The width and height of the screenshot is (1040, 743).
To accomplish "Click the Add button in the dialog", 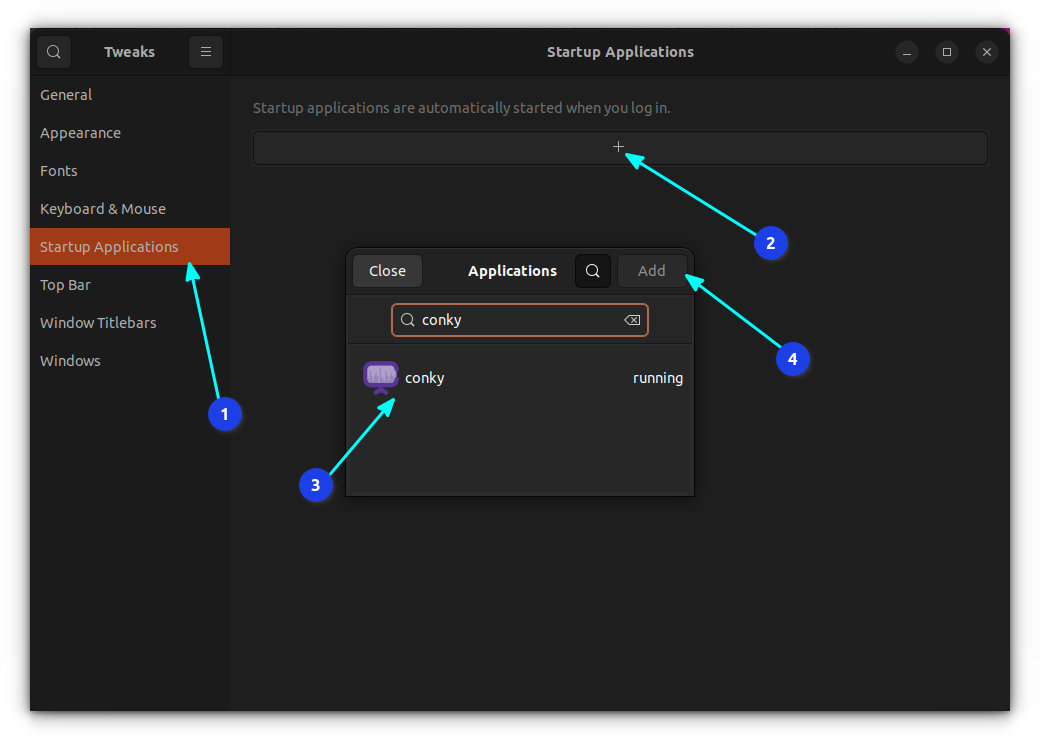I will click(x=651, y=270).
